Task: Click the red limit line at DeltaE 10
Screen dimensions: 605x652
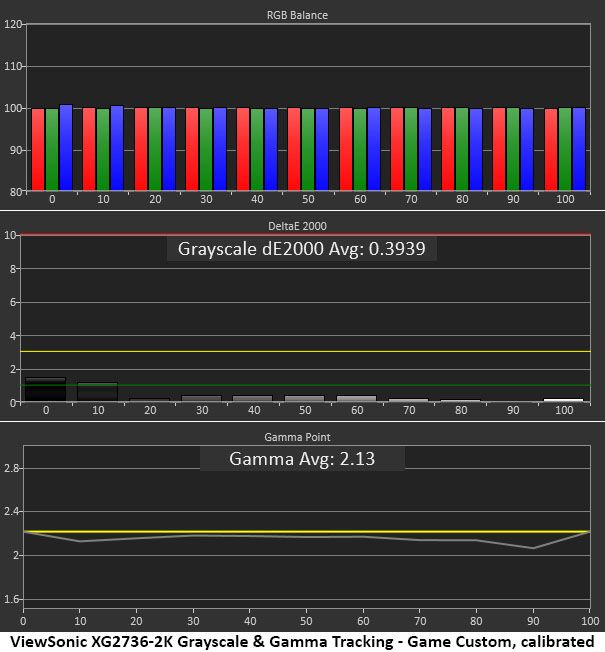Action: 306,235
